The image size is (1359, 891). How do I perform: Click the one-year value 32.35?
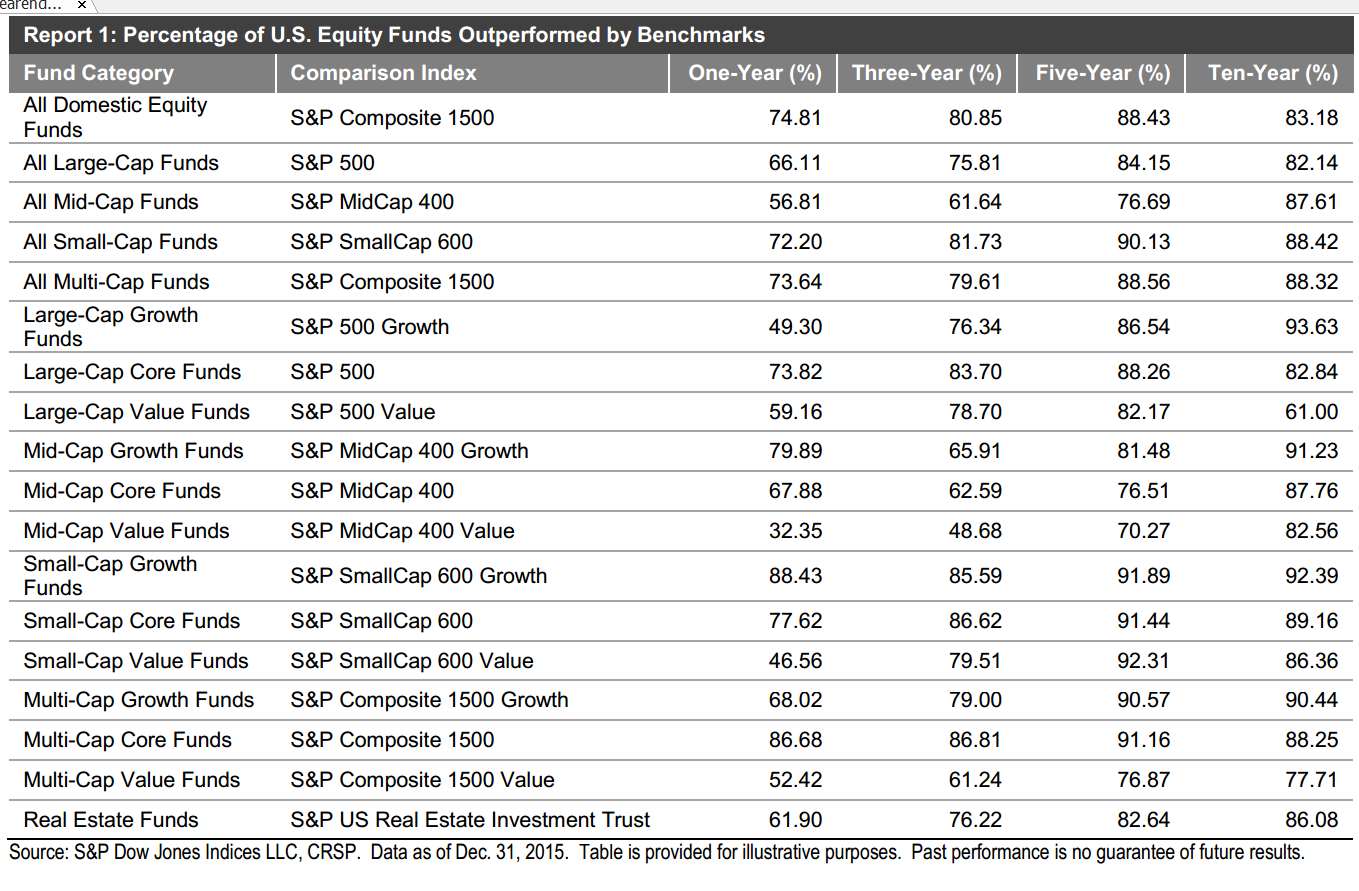pos(795,531)
